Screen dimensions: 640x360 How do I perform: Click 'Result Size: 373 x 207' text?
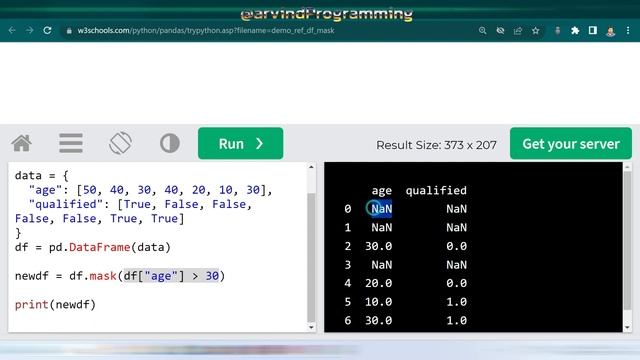coord(436,145)
